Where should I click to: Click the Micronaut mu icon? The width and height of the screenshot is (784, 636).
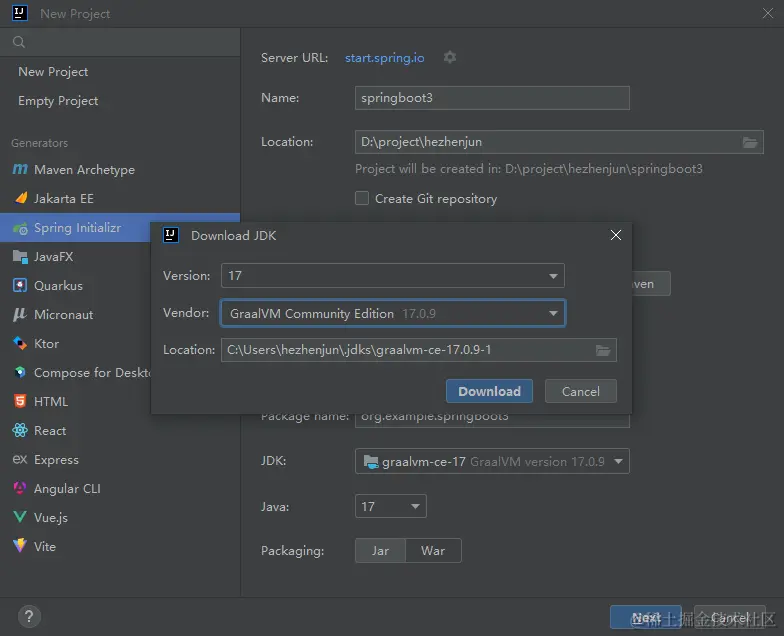pyautogui.click(x=20, y=314)
